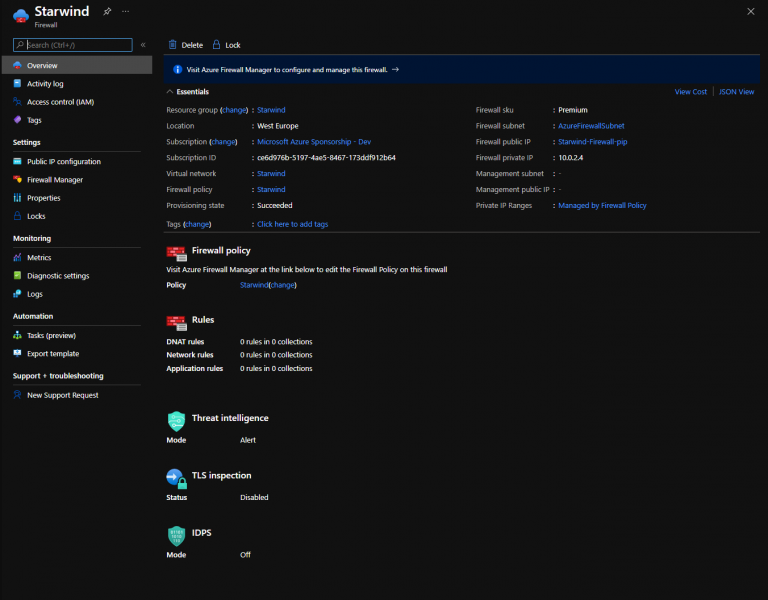Click the Diagnostic settings icon
The image size is (768, 600).
[x=18, y=275]
